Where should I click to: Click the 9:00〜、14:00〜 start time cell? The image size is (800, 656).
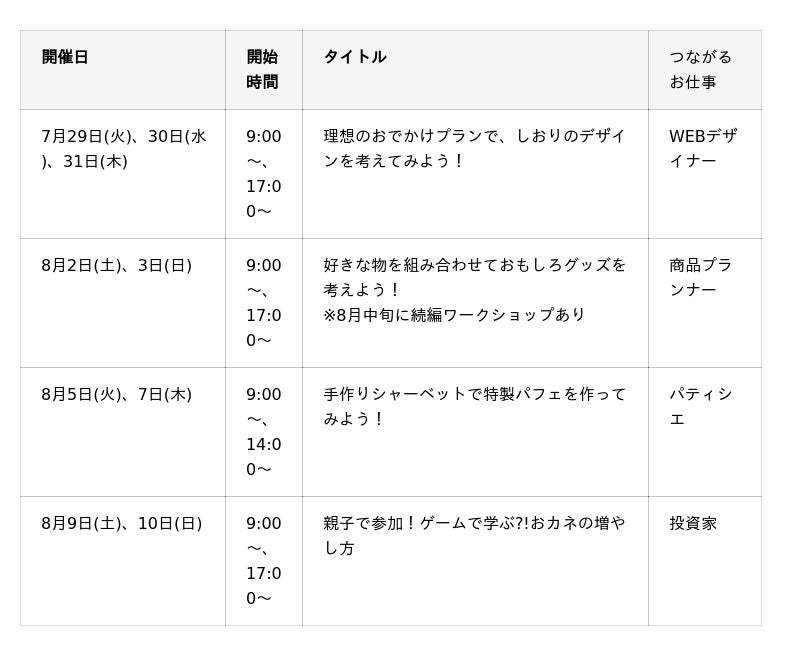[264, 431]
